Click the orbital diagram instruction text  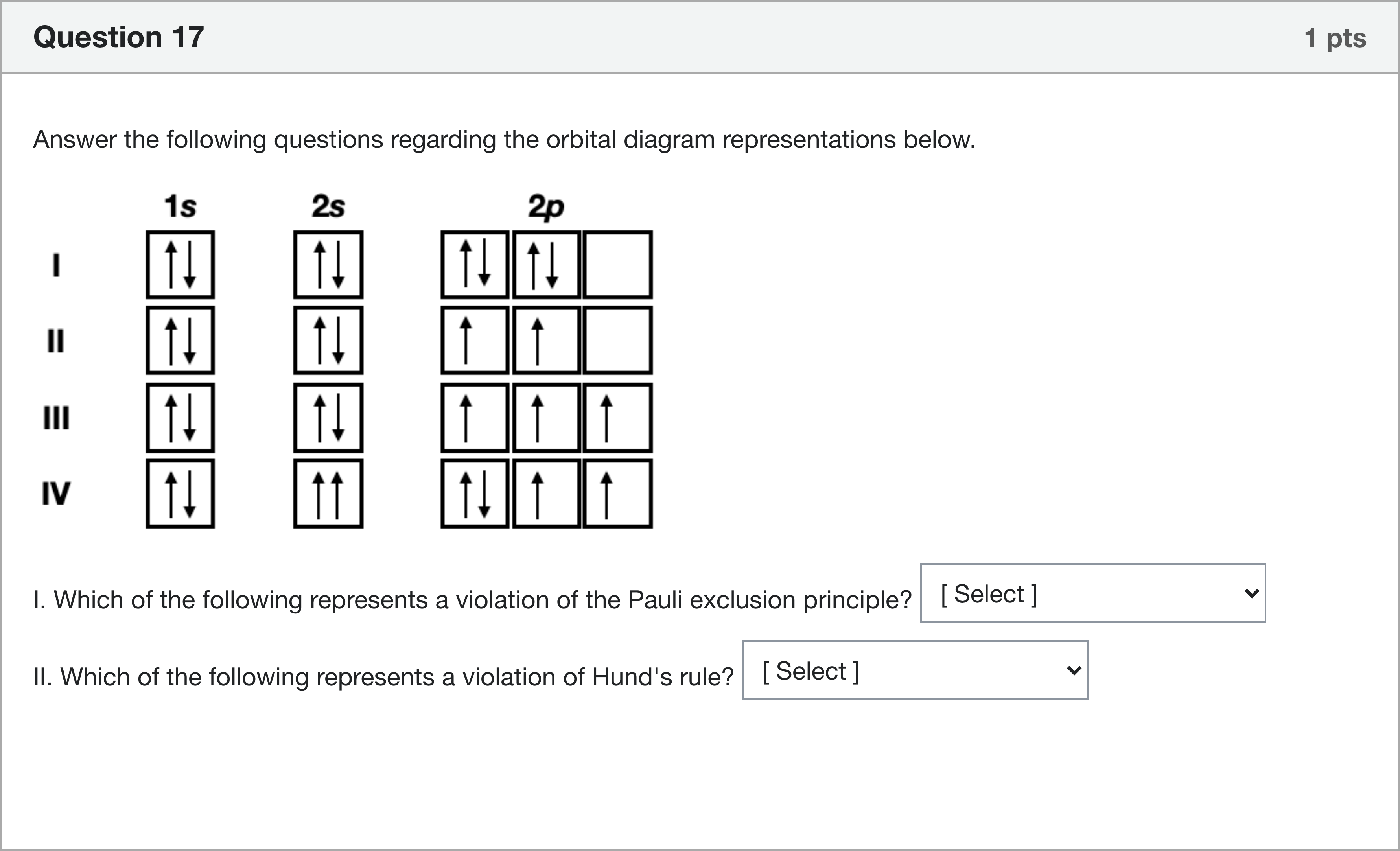click(504, 140)
